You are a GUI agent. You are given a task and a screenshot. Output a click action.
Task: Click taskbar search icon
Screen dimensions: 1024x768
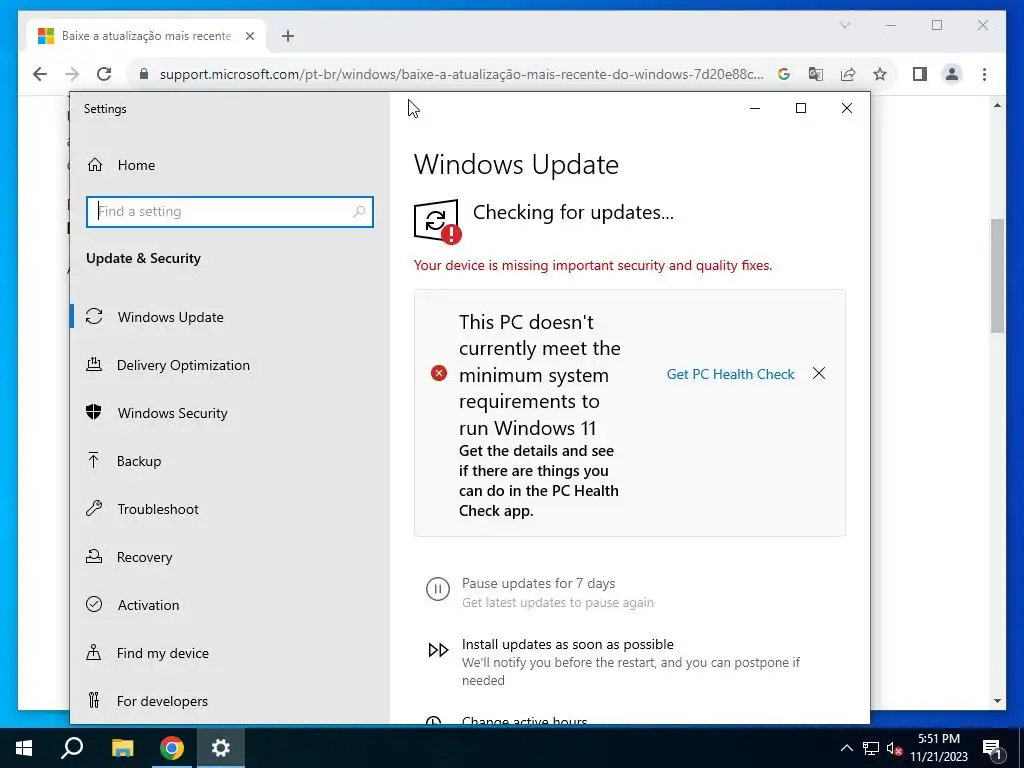pyautogui.click(x=72, y=748)
